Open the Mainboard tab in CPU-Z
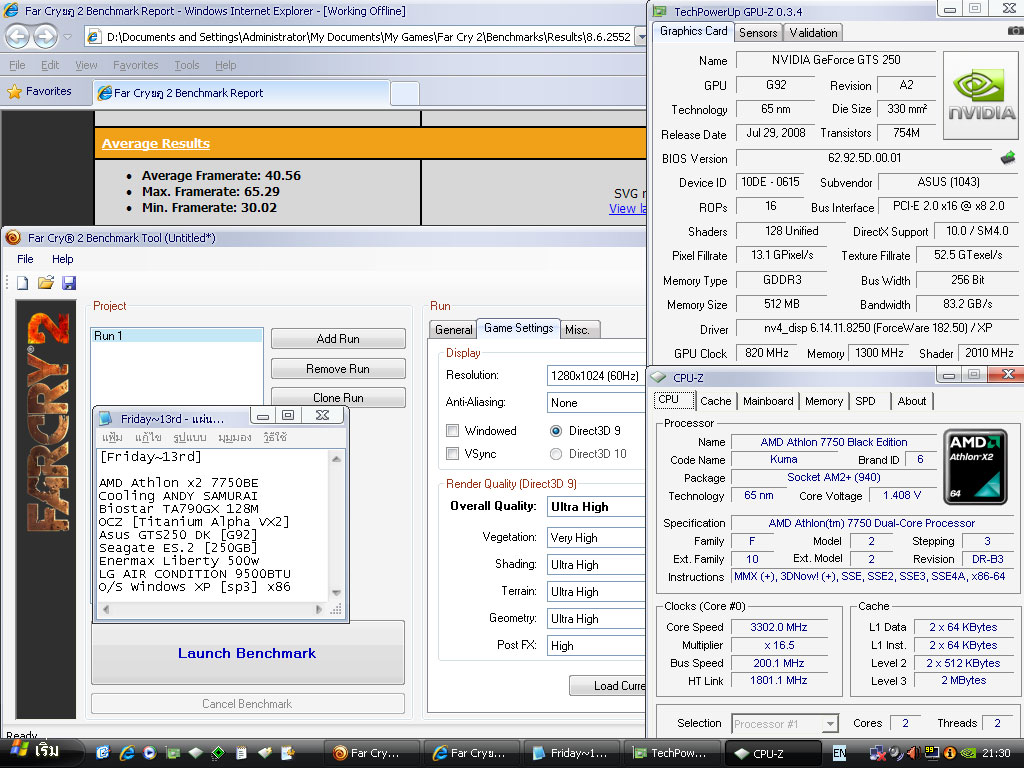This screenshot has width=1024, height=768. tap(768, 401)
